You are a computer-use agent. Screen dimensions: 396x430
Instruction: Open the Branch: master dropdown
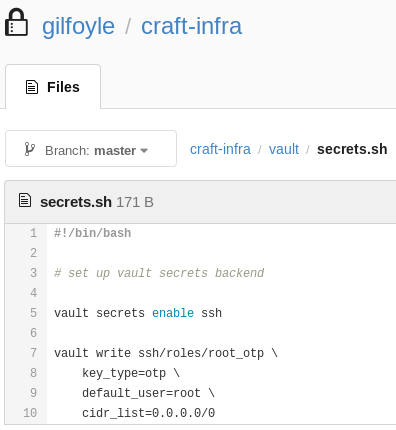point(91,149)
